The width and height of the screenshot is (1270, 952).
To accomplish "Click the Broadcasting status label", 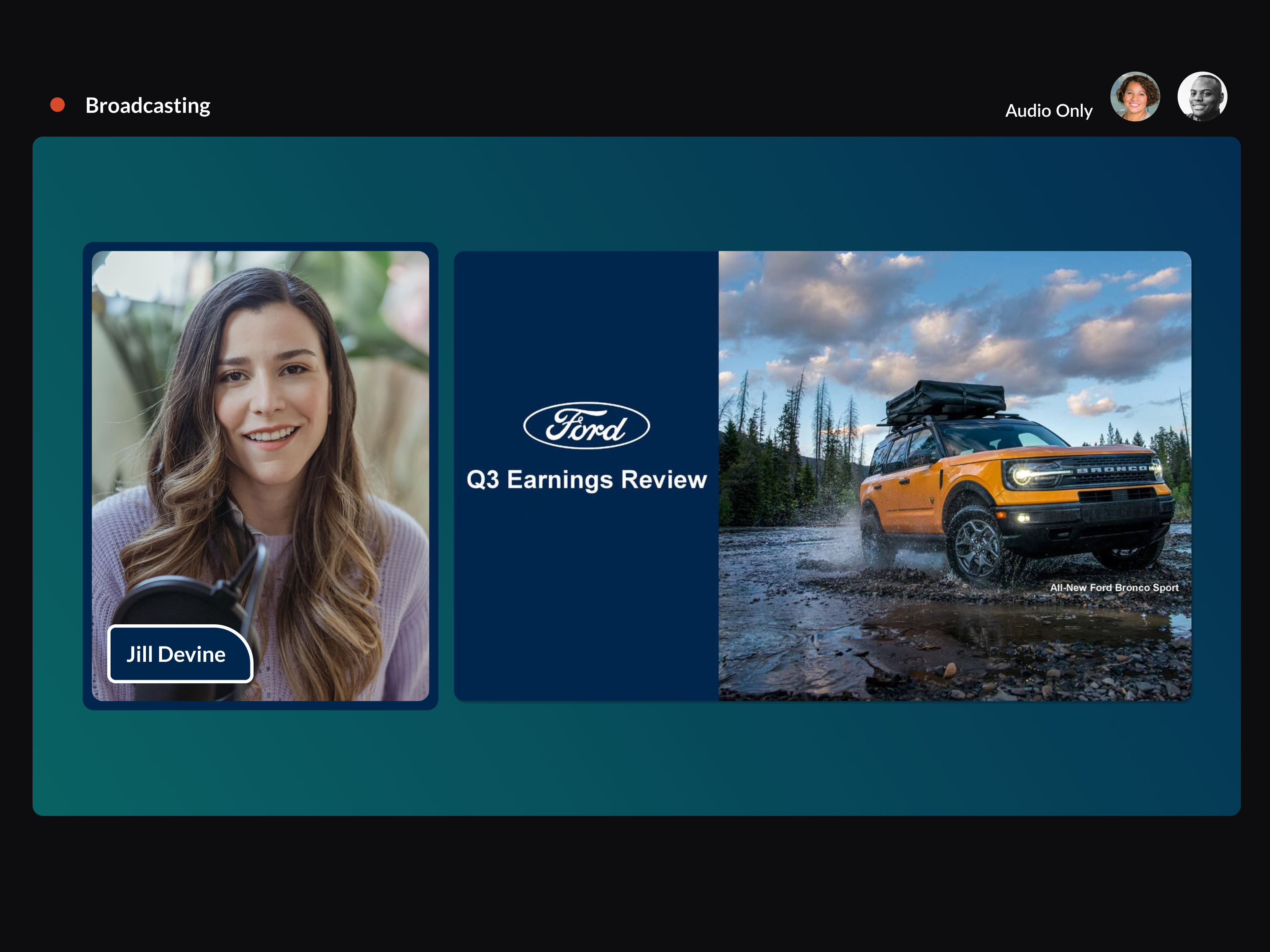I will pyautogui.click(x=147, y=106).
